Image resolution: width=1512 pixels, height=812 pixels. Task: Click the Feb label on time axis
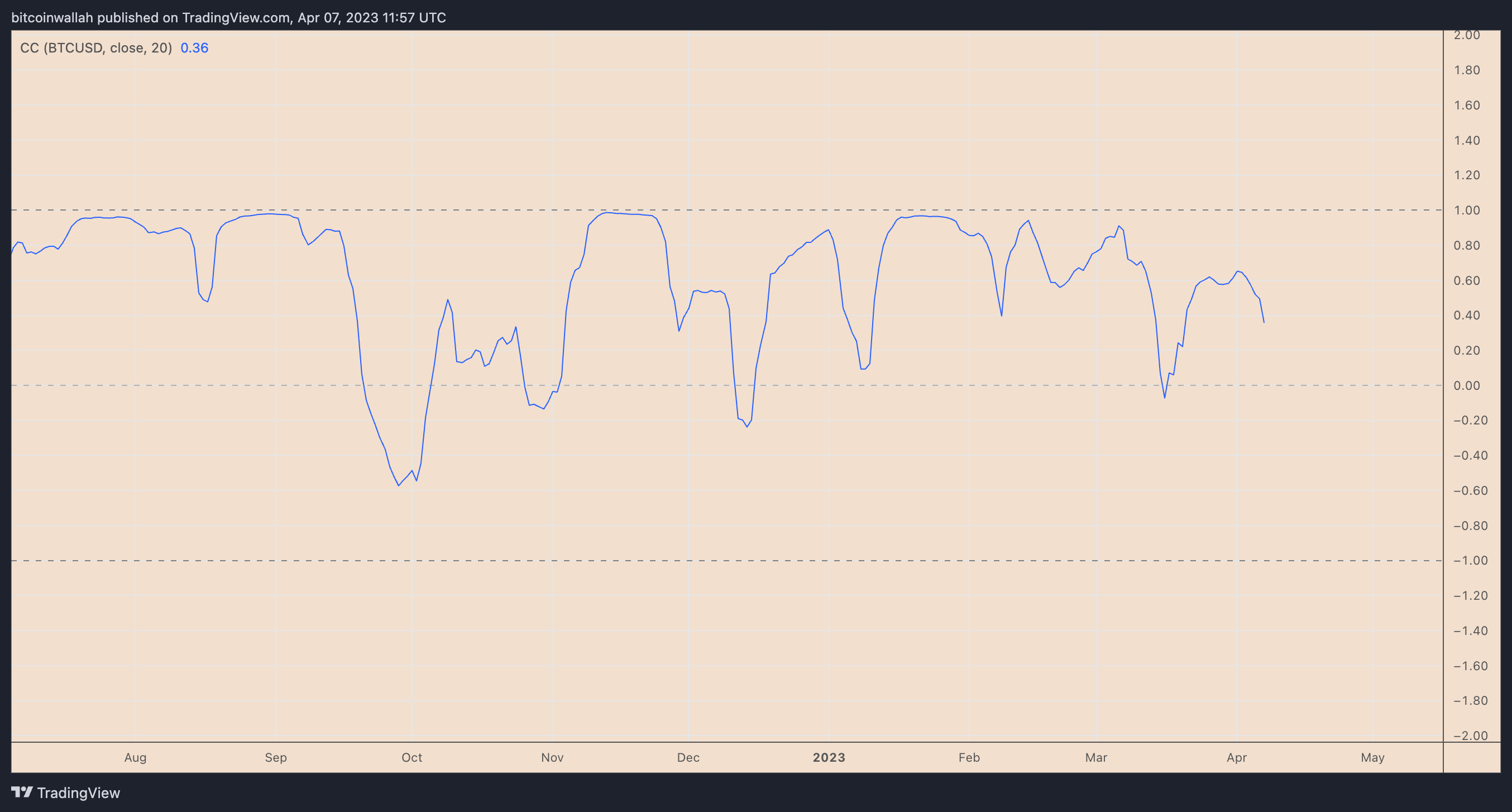[969, 757]
